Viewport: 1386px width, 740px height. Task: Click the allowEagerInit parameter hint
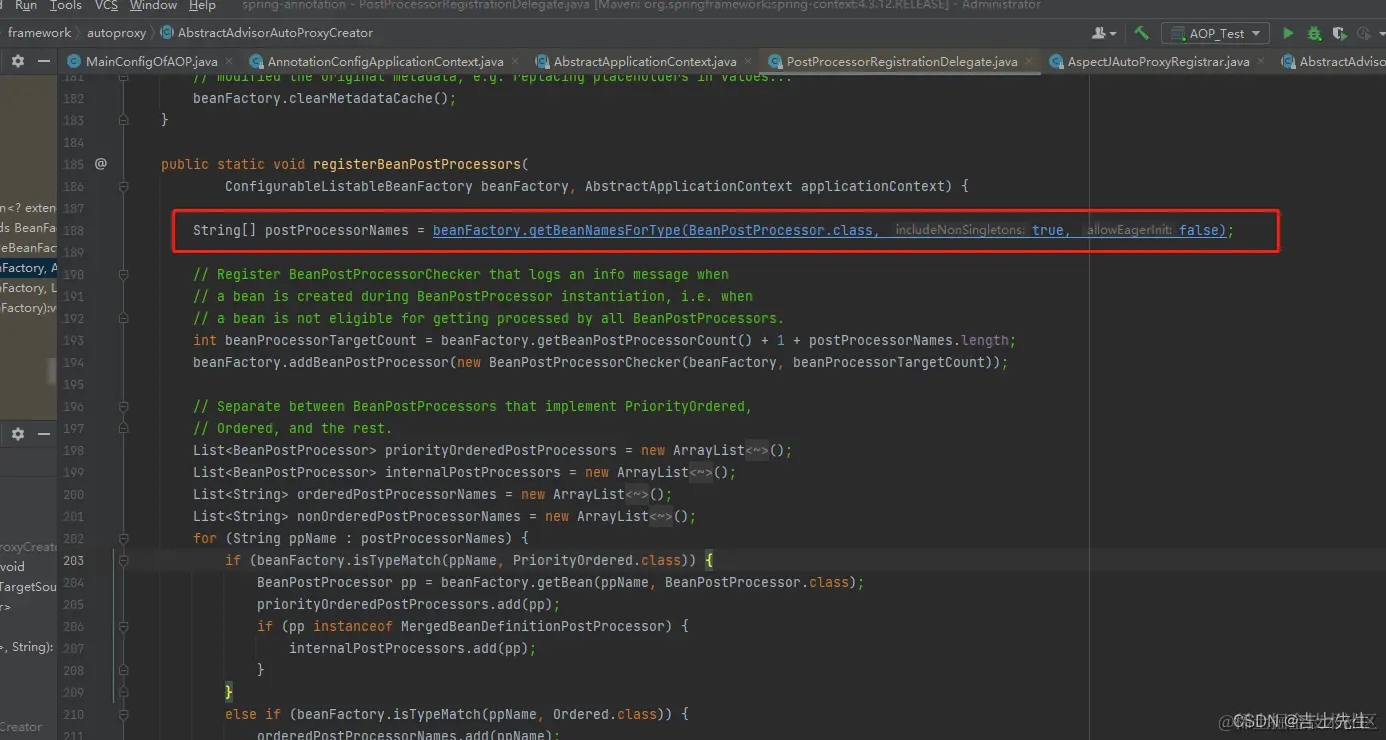(1129, 230)
